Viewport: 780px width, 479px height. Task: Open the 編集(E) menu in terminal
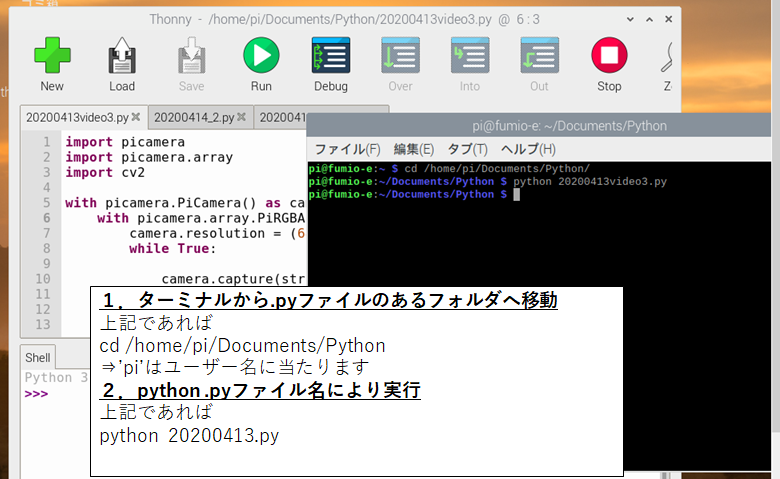[413, 149]
